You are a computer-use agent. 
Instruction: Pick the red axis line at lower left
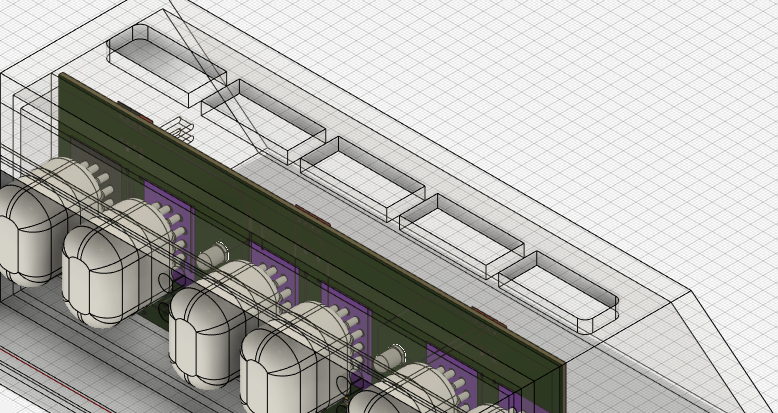(x=57, y=380)
